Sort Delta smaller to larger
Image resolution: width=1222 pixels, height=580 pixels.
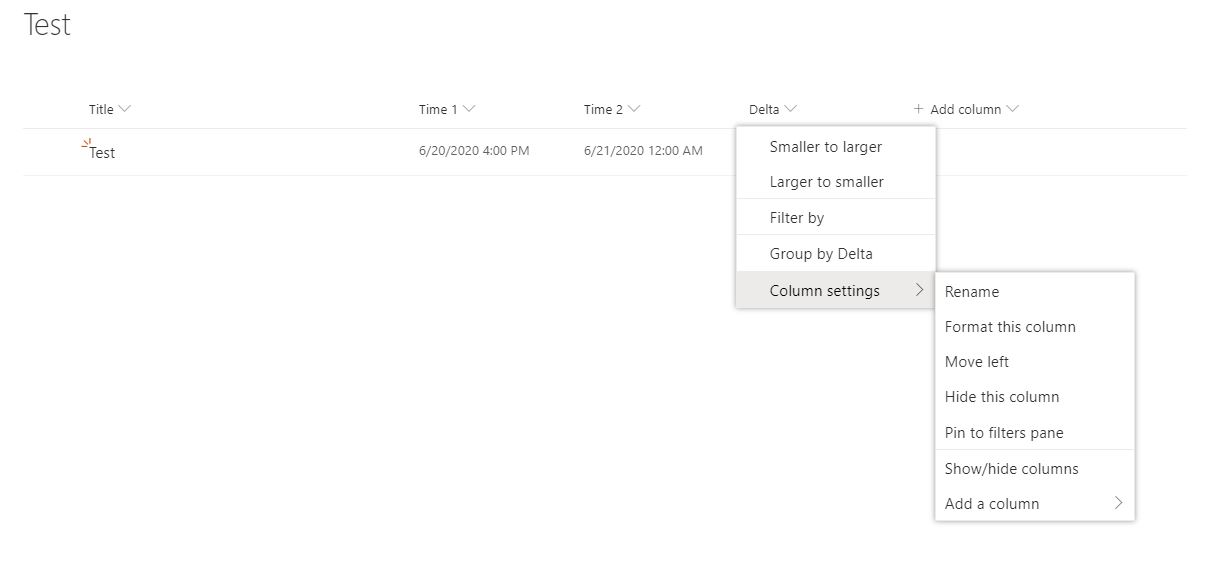pyautogui.click(x=825, y=147)
